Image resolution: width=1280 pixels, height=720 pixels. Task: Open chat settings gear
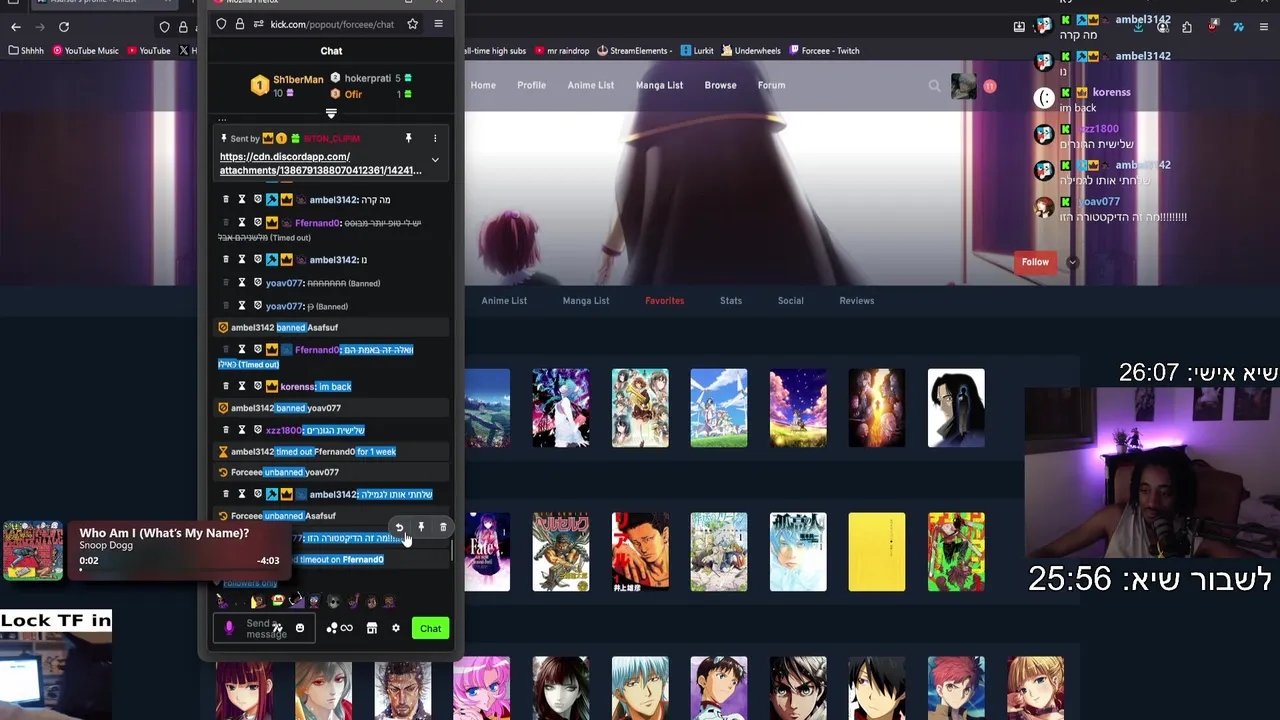click(396, 628)
